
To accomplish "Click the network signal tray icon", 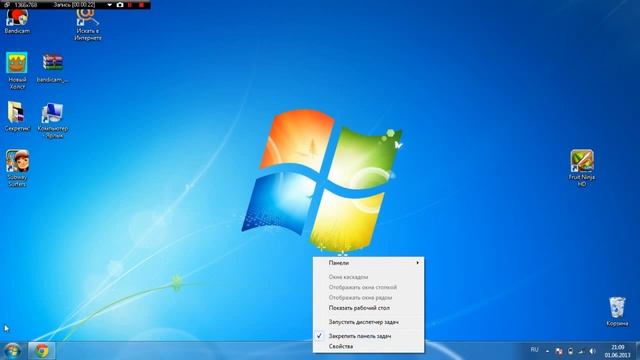I will [581, 351].
